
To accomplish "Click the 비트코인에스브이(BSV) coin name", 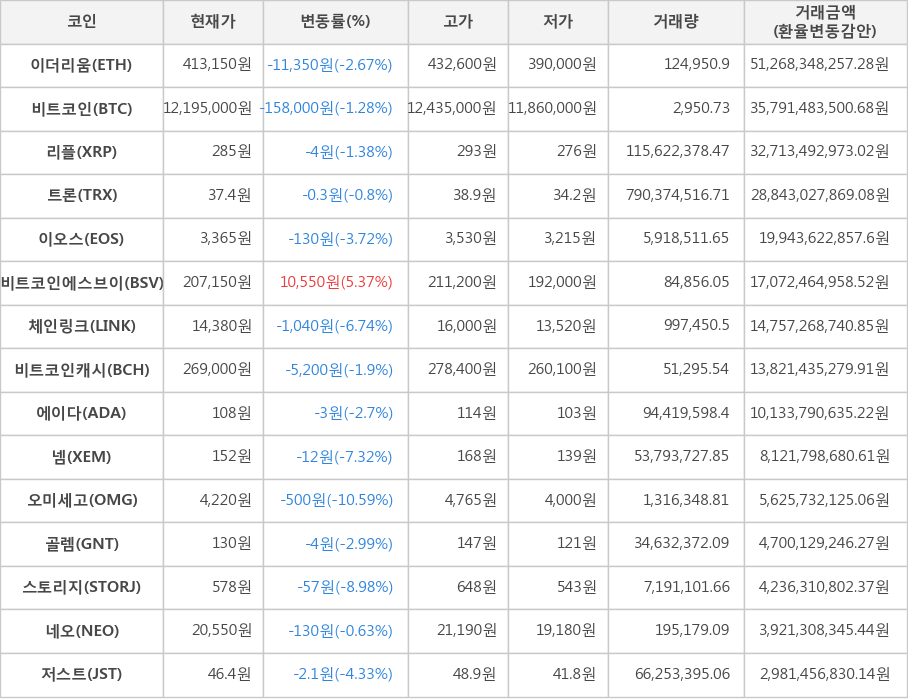I will [x=82, y=283].
